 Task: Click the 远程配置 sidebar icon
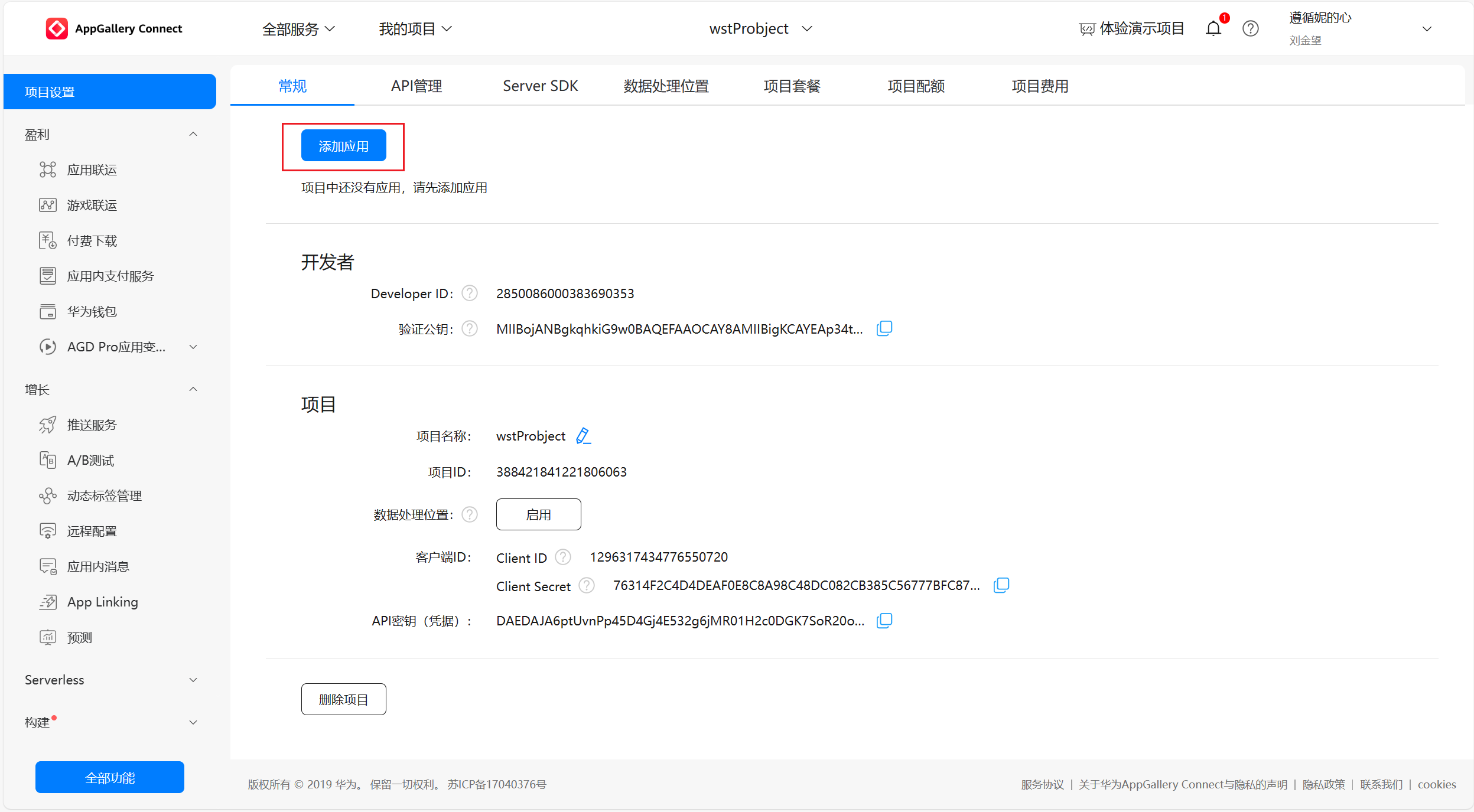point(48,531)
